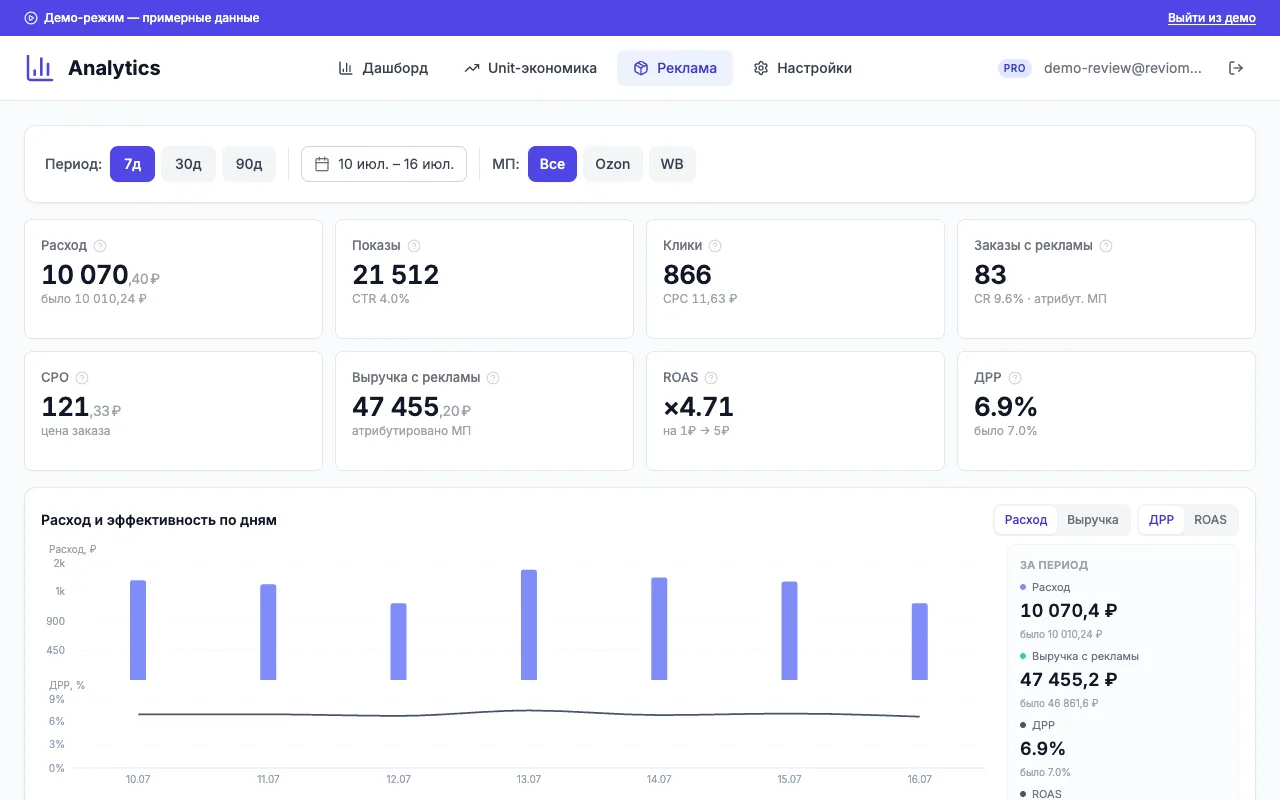
Task: Click the logout arrow icon
Action: click(x=1236, y=68)
